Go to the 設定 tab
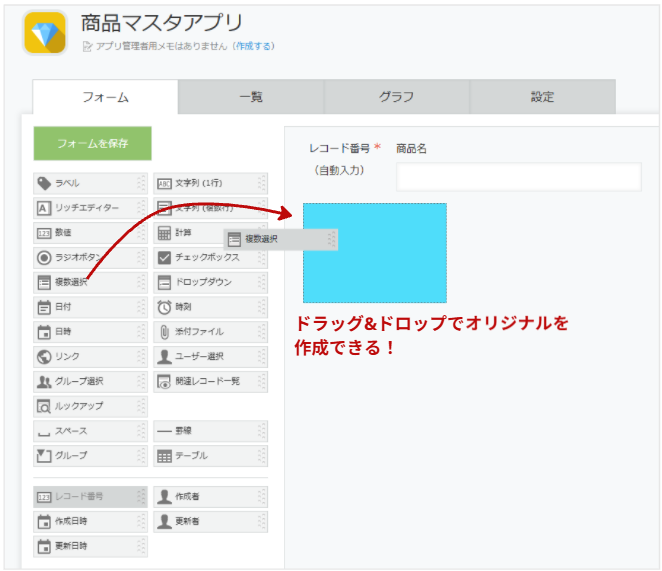 (542, 97)
